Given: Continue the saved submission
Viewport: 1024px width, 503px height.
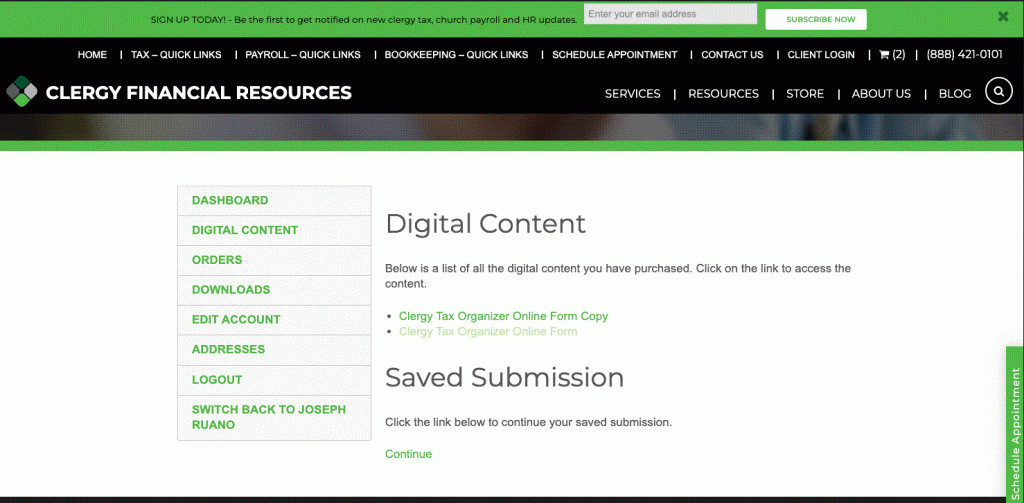Looking at the screenshot, I should (408, 454).
